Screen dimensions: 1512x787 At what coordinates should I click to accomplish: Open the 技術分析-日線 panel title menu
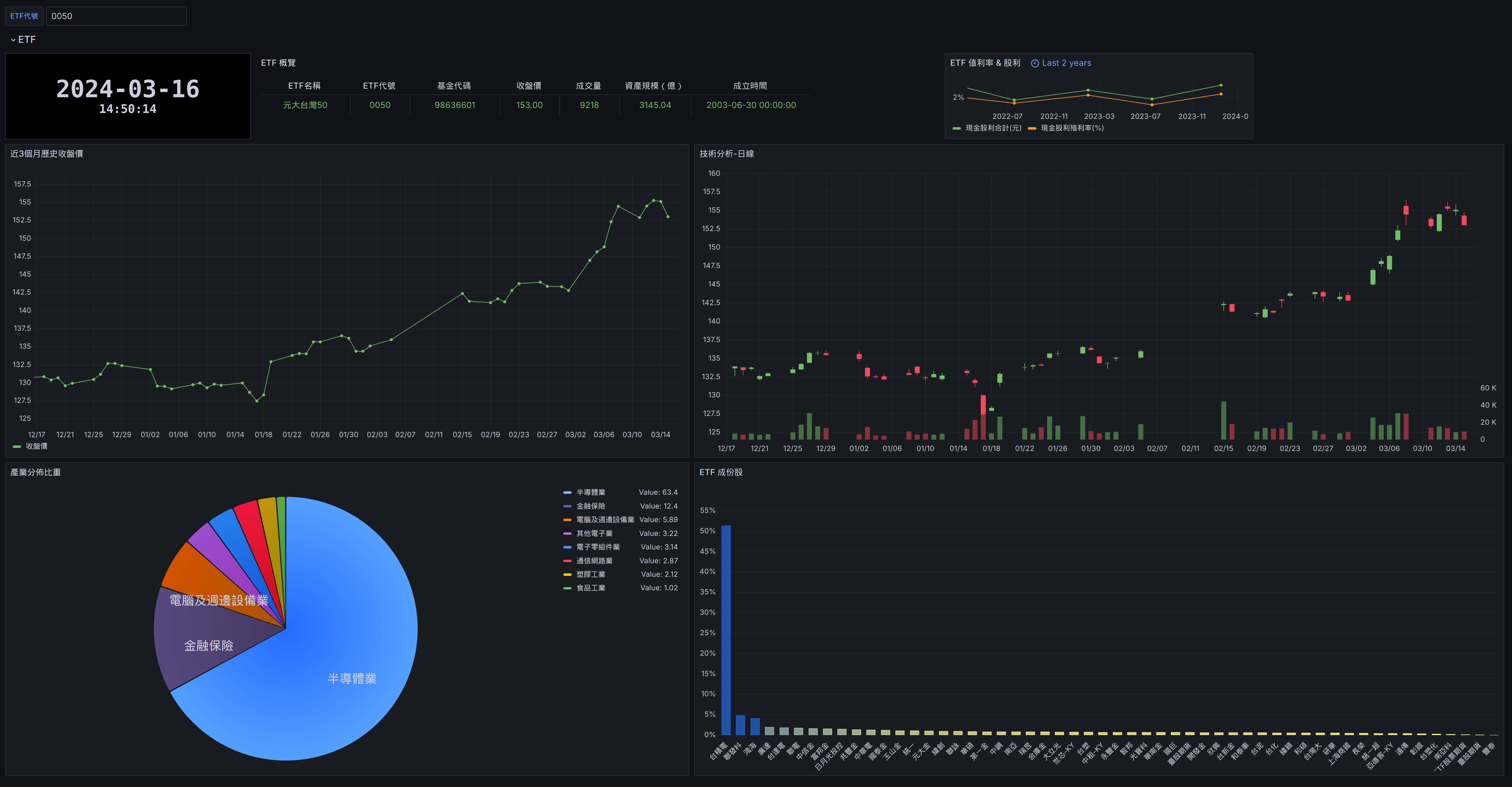[x=726, y=154]
